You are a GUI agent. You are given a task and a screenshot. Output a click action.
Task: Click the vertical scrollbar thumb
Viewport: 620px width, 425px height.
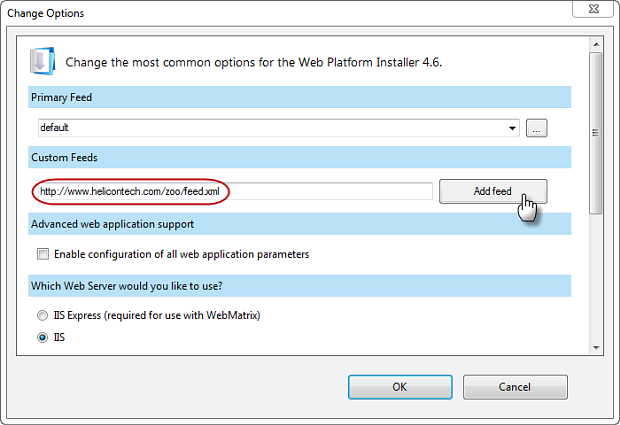point(596,130)
